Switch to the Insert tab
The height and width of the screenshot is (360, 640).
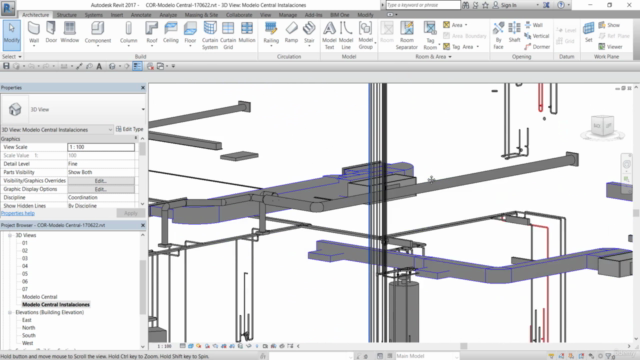tap(117, 15)
